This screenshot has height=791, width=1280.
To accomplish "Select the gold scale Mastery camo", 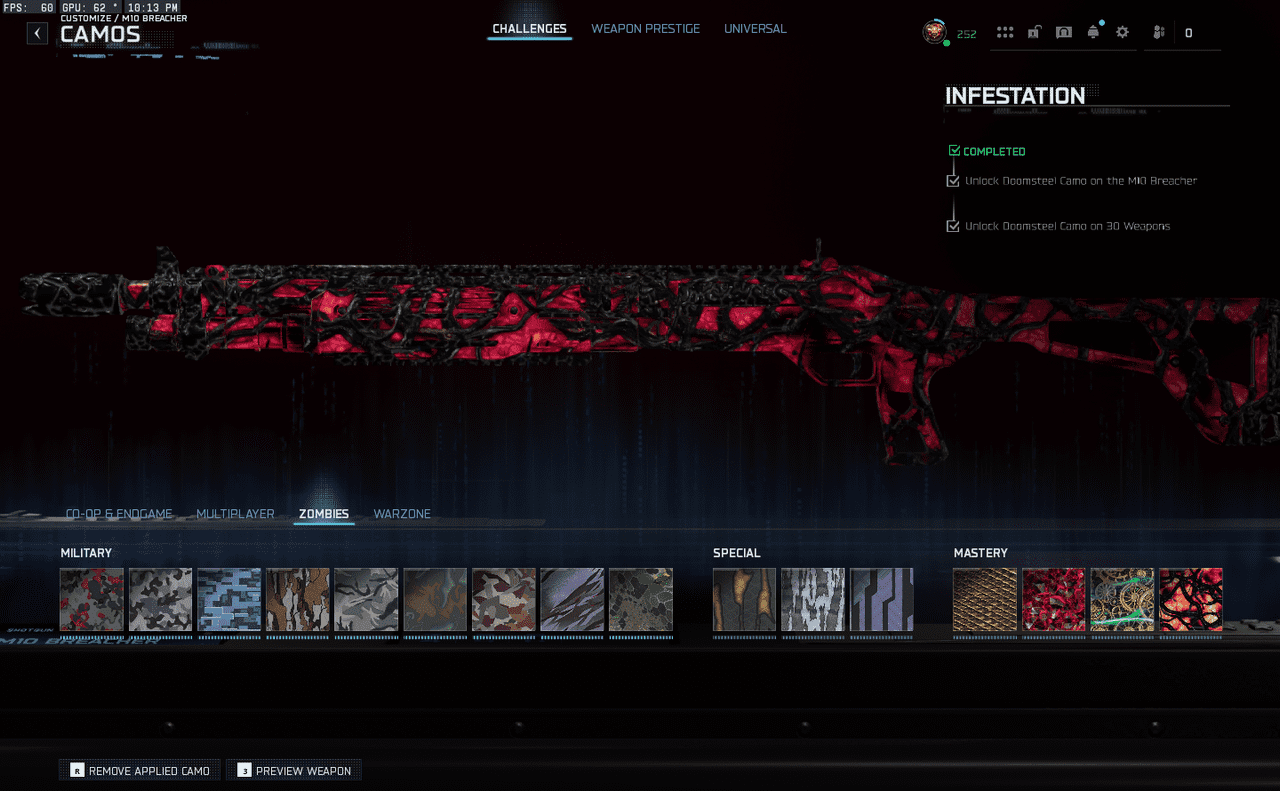I will 984,600.
